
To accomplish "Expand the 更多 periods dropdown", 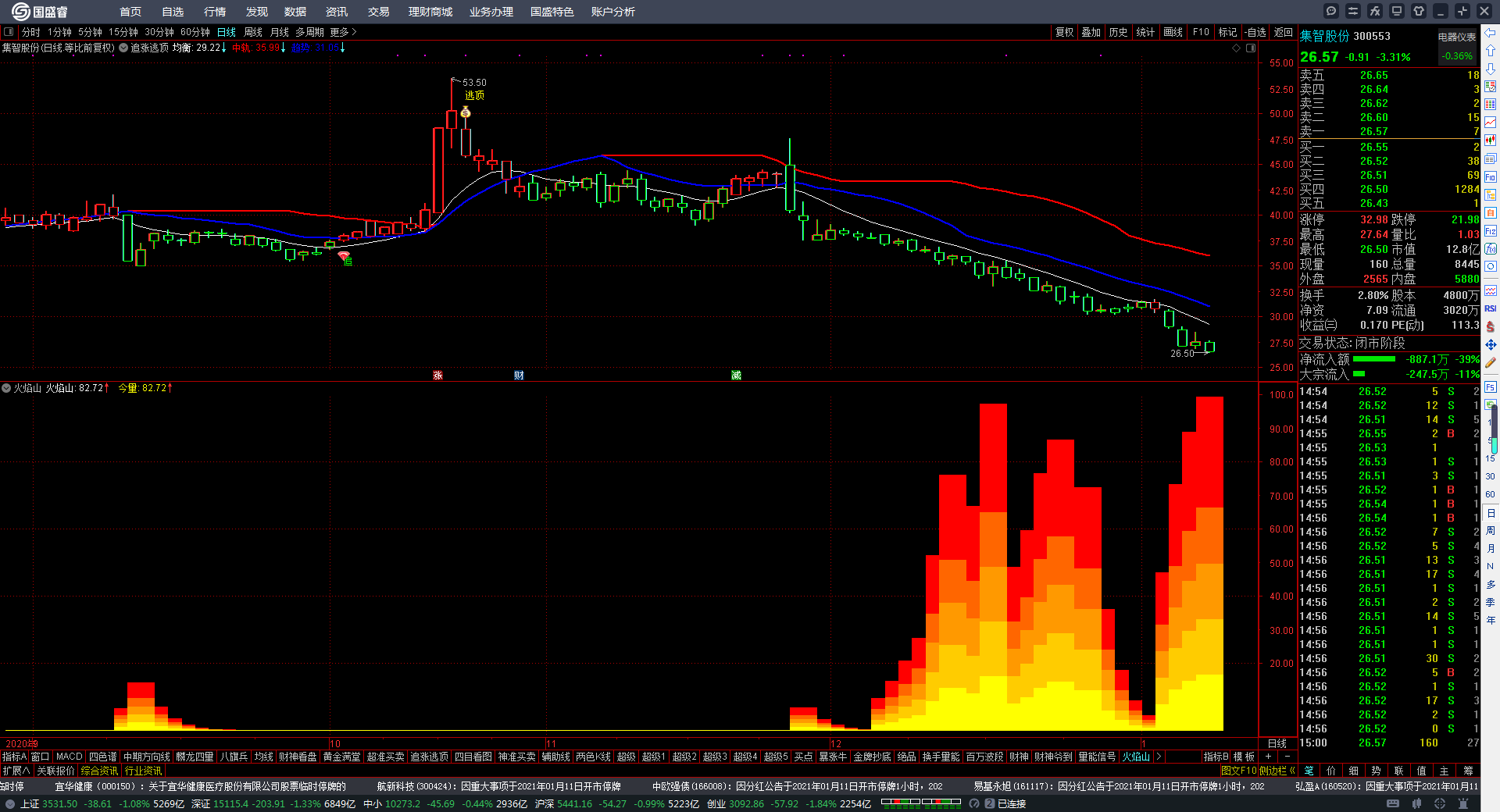I will coord(343,32).
